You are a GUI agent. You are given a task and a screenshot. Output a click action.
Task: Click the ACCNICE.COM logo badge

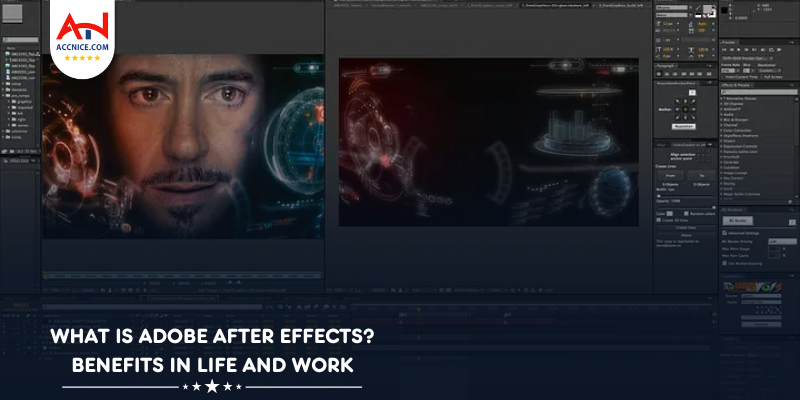82,38
